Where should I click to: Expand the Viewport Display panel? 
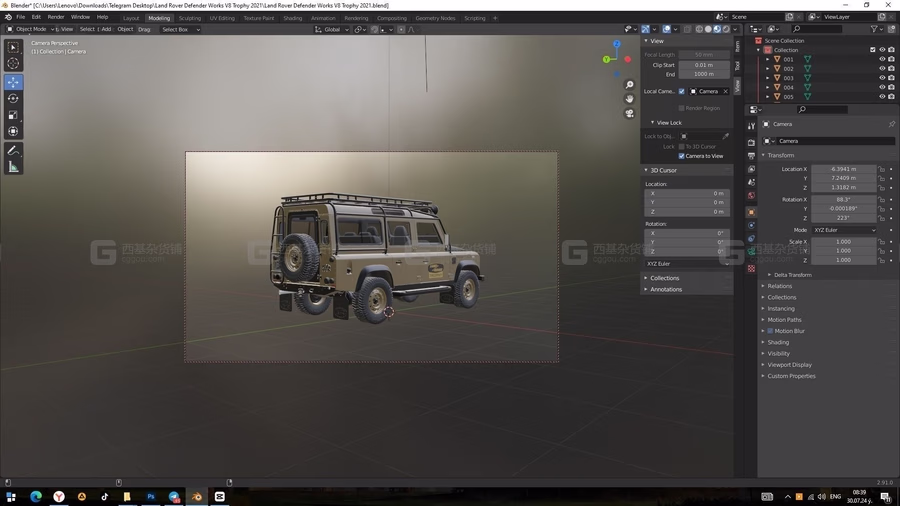(x=789, y=365)
